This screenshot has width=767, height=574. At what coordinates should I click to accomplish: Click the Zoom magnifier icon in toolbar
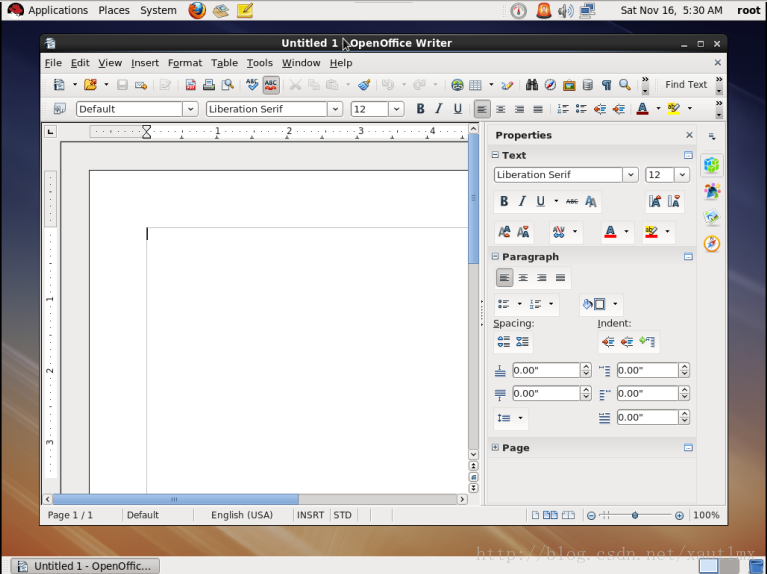[625, 85]
